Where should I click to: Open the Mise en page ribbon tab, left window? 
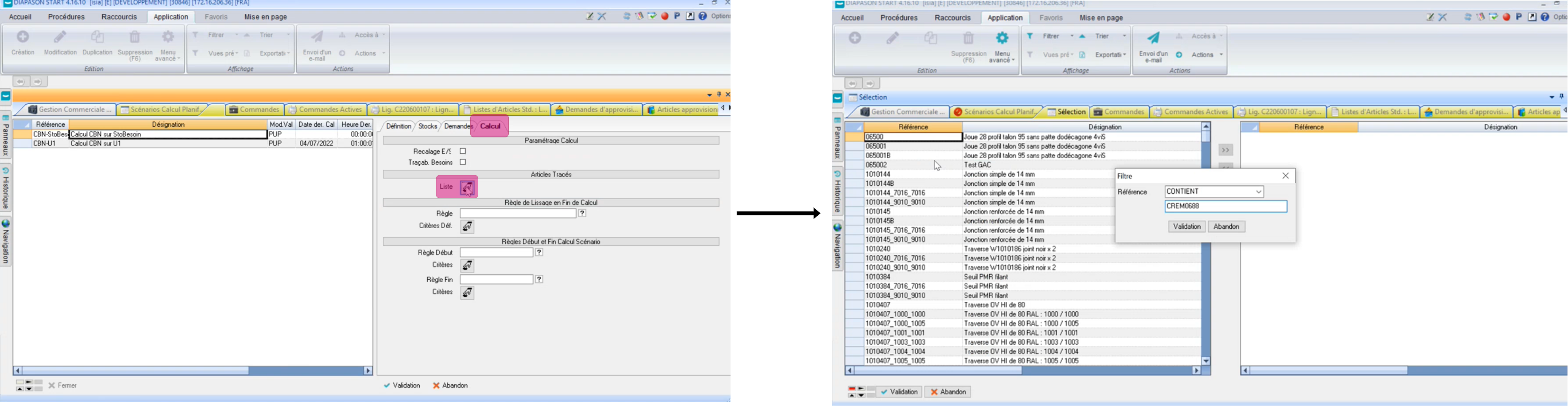tap(265, 17)
